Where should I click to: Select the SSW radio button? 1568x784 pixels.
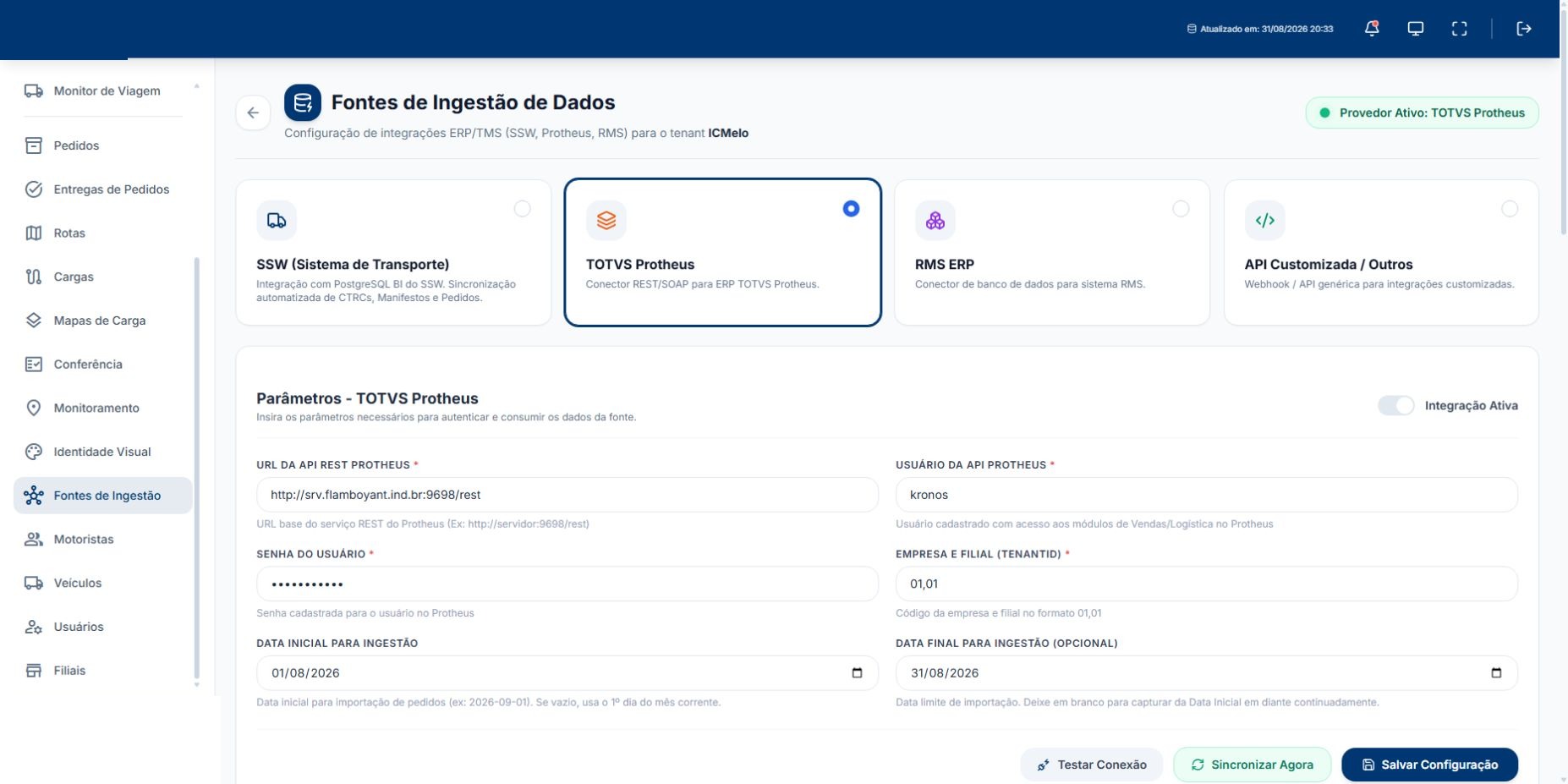[523, 209]
